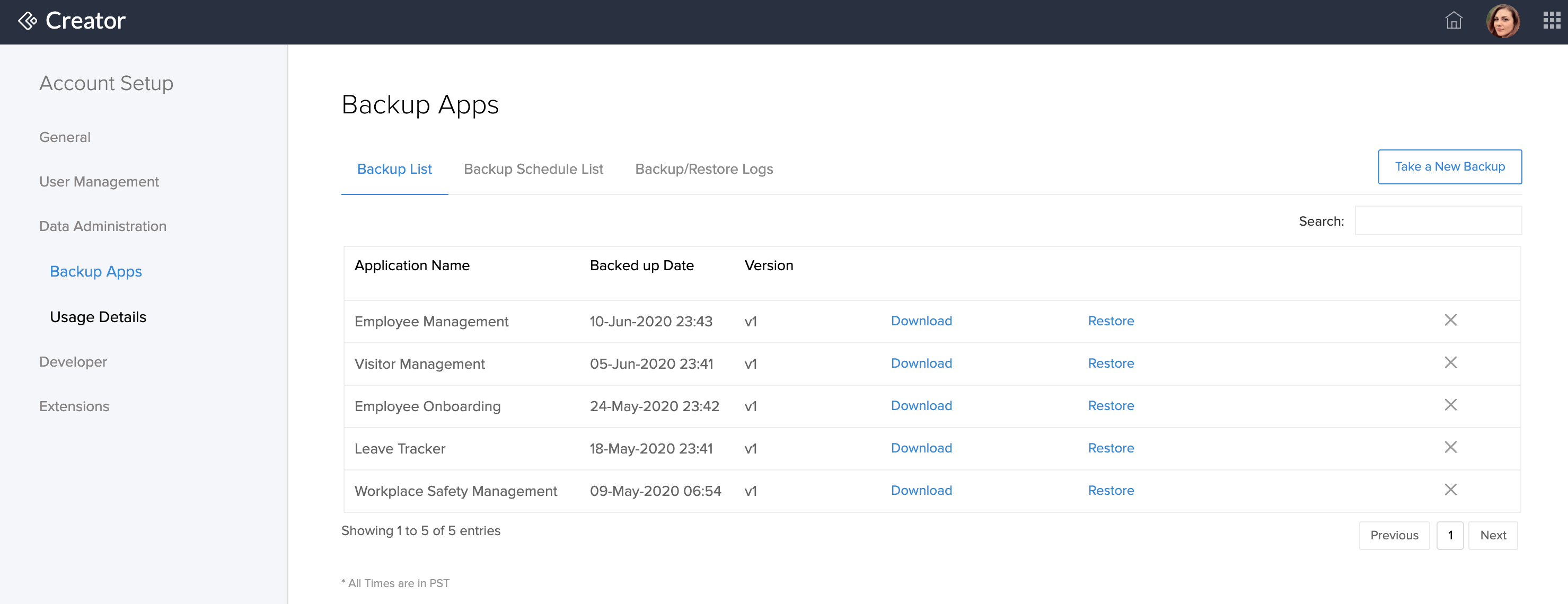Open the Extensions section

click(x=74, y=406)
